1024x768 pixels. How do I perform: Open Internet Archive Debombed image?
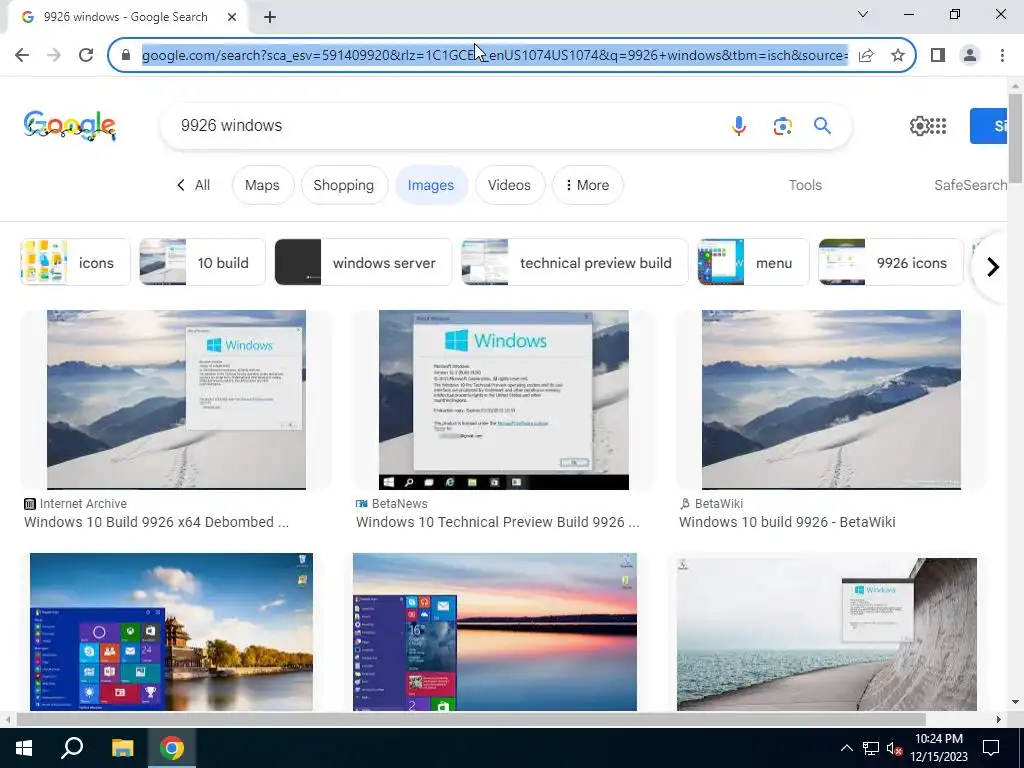click(176, 400)
